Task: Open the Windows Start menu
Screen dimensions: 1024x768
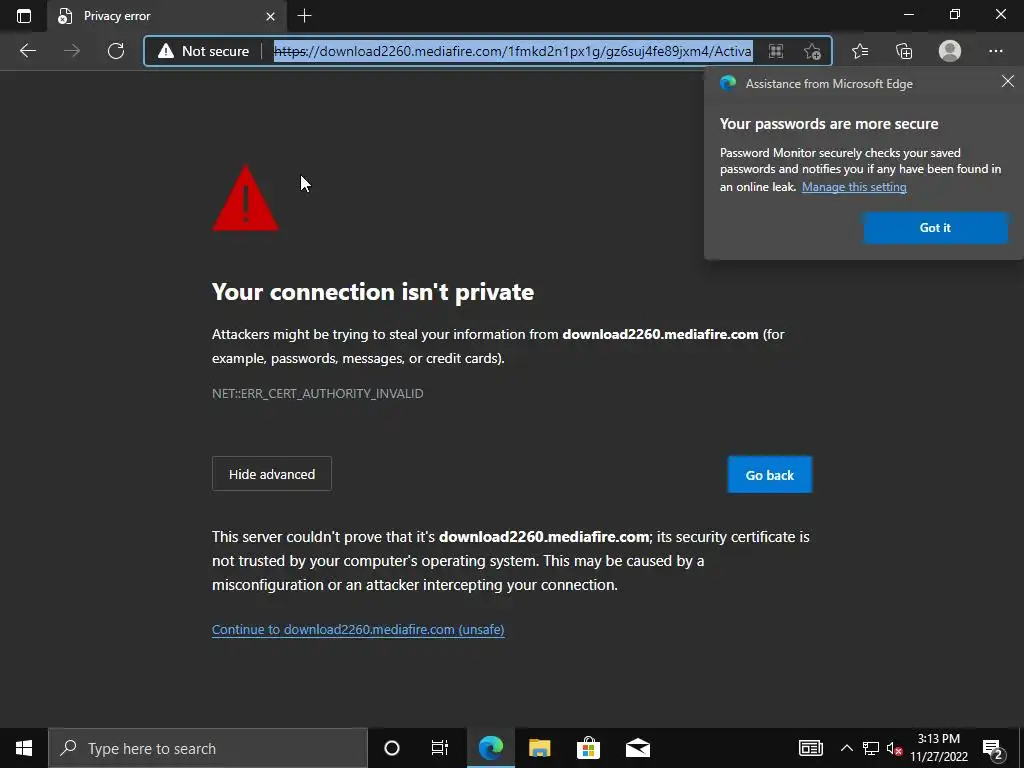Action: pyautogui.click(x=24, y=748)
